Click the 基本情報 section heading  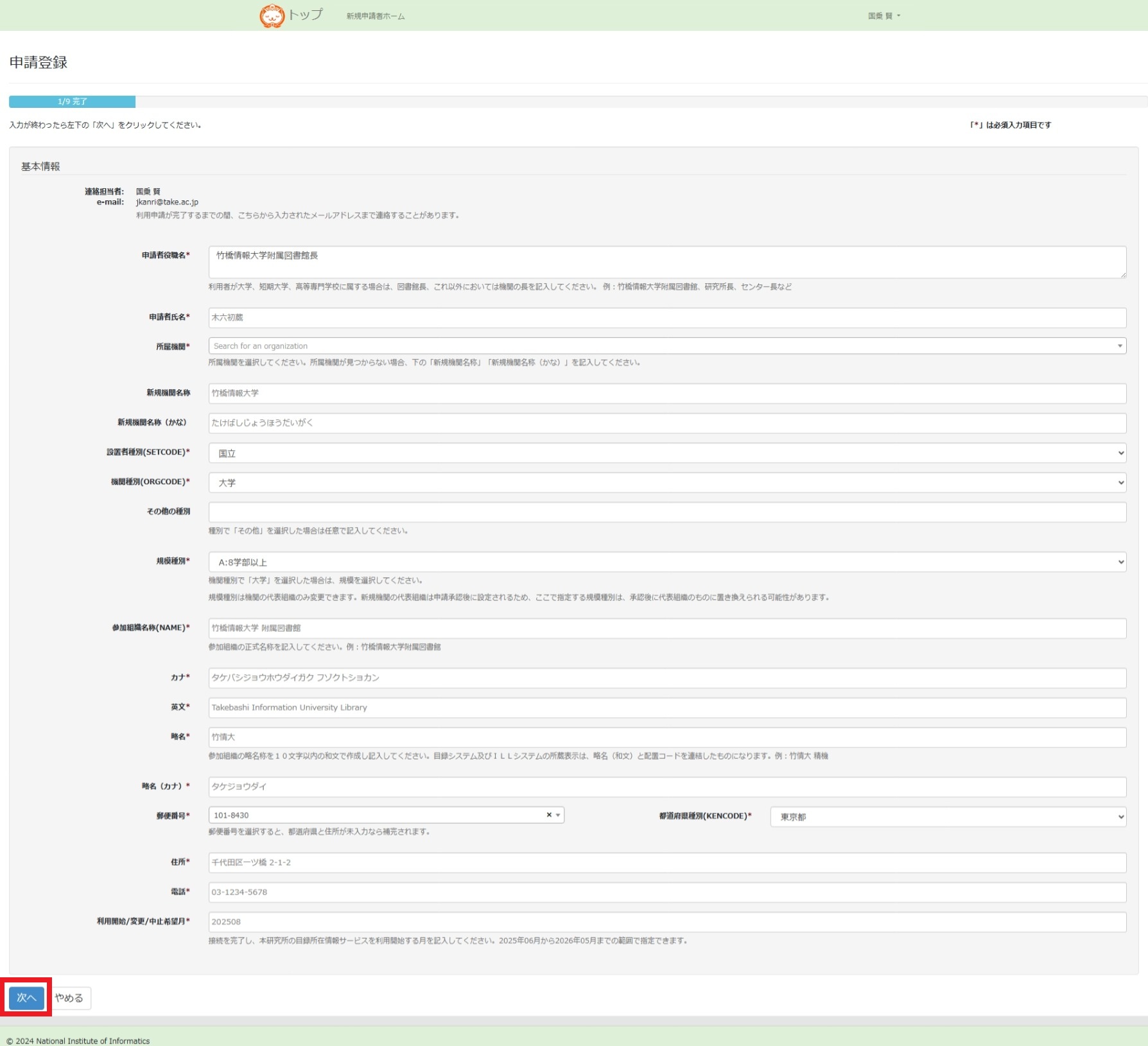[x=40, y=166]
